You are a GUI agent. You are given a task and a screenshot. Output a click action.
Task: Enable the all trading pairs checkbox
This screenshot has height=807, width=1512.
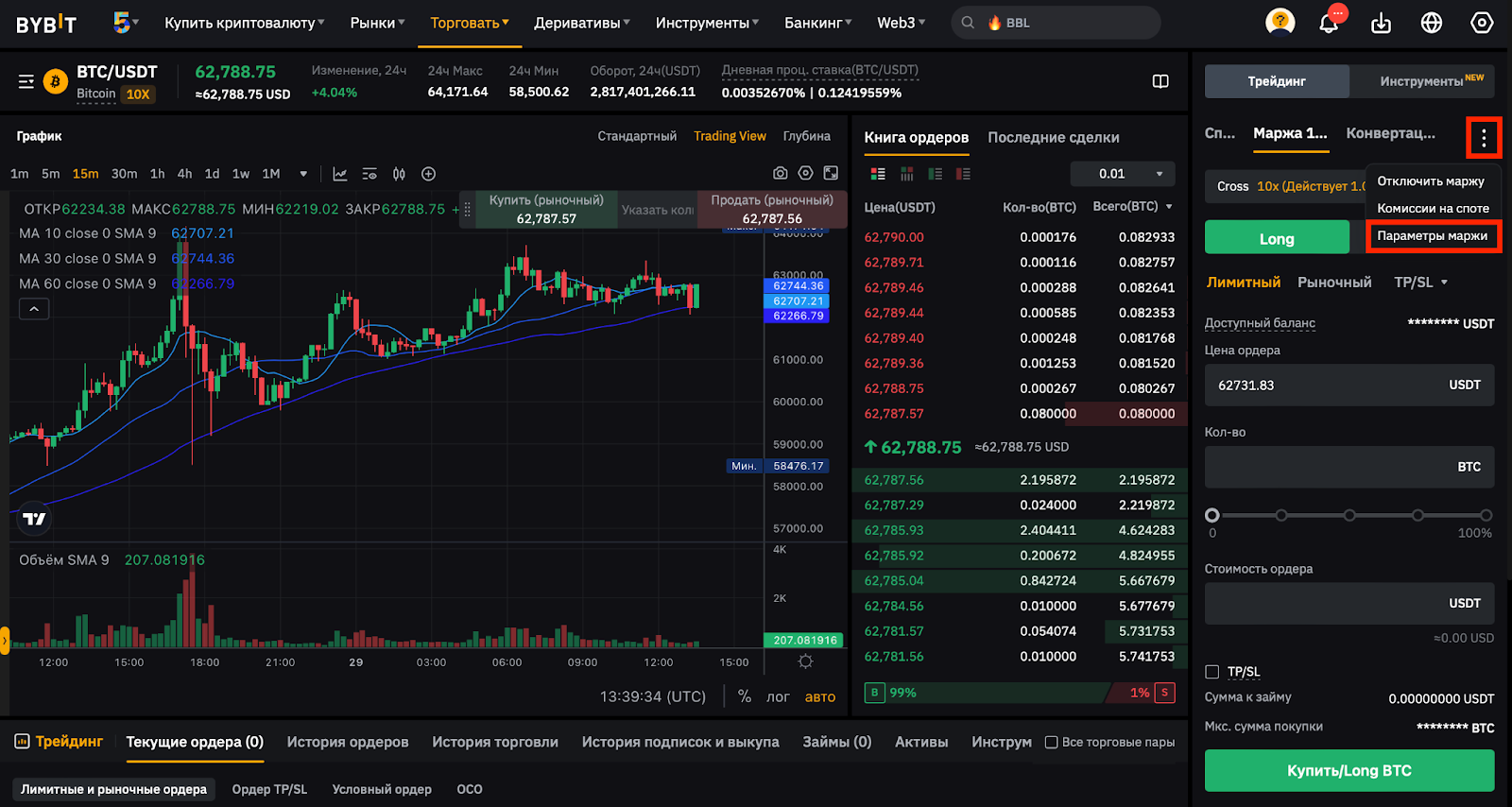tap(1051, 742)
